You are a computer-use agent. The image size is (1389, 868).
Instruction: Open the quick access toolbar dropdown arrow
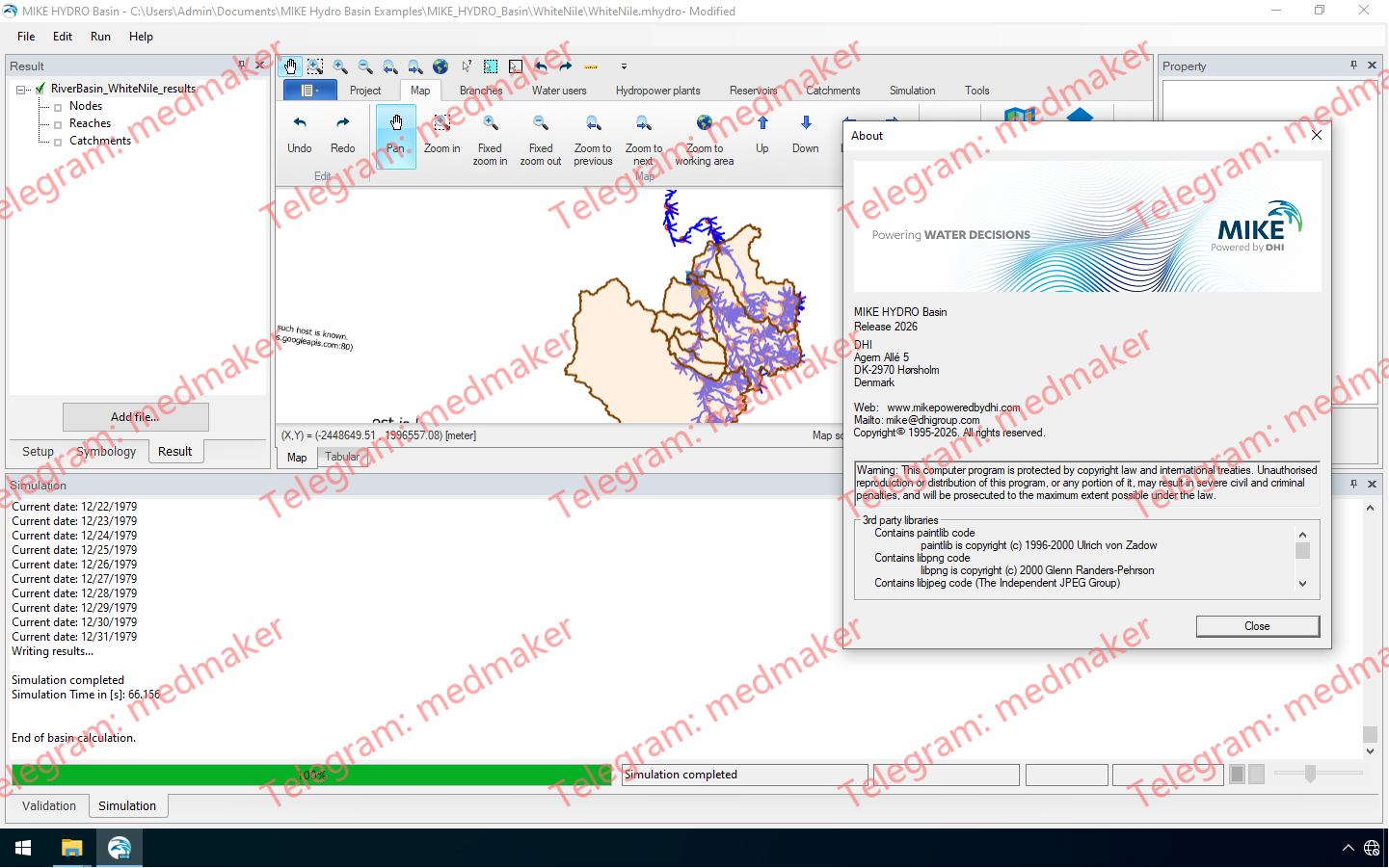[624, 66]
